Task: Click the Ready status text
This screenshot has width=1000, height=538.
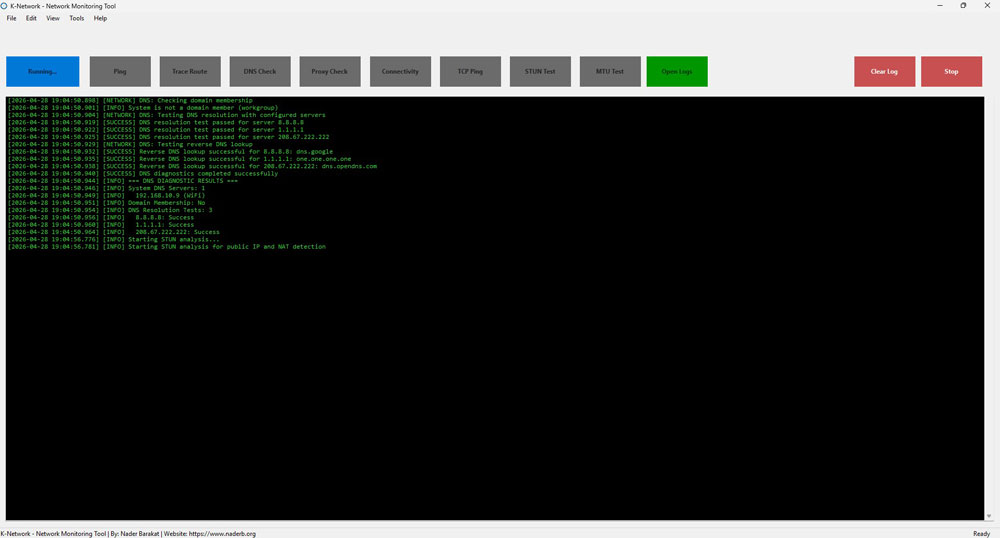Action: [982, 534]
